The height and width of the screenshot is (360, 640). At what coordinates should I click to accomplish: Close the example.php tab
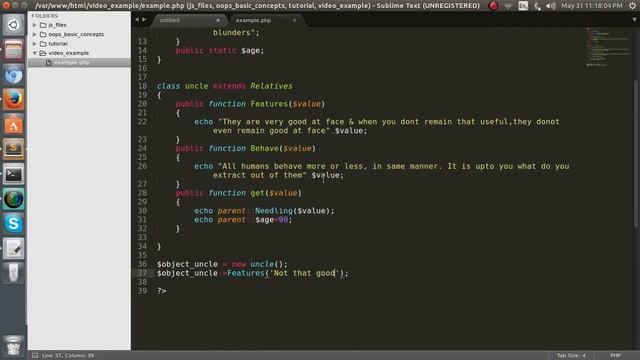click(294, 20)
